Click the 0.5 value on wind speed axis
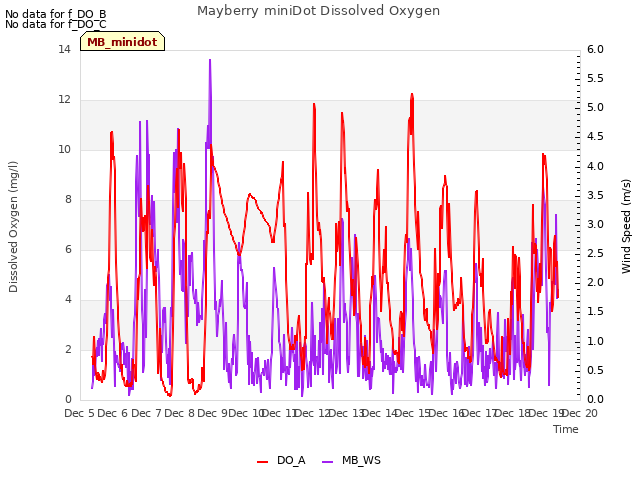The height and width of the screenshot is (480, 640). click(595, 371)
